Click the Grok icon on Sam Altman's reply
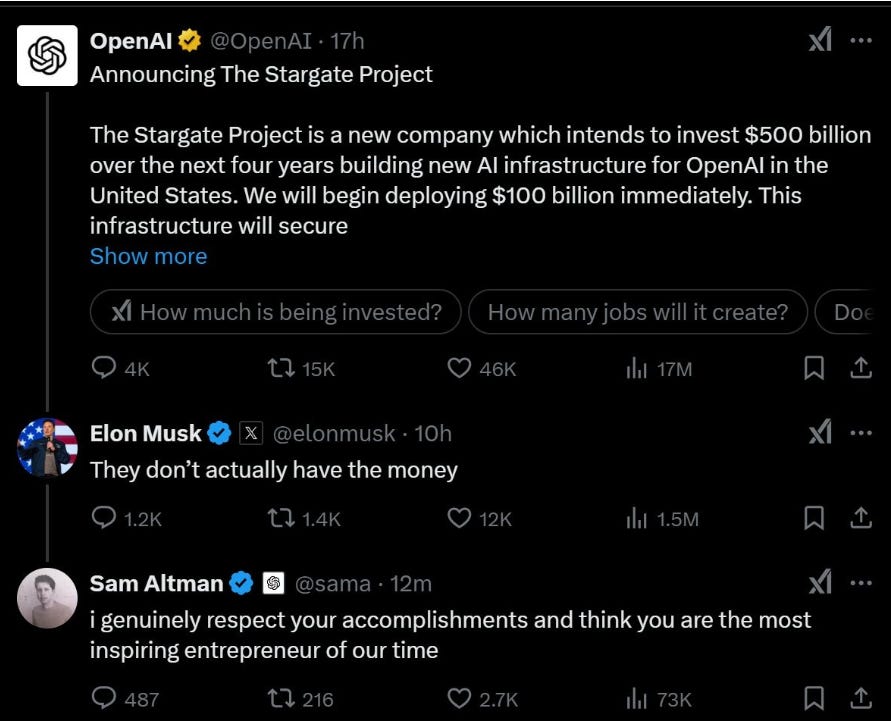The width and height of the screenshot is (891, 721). (x=820, y=582)
